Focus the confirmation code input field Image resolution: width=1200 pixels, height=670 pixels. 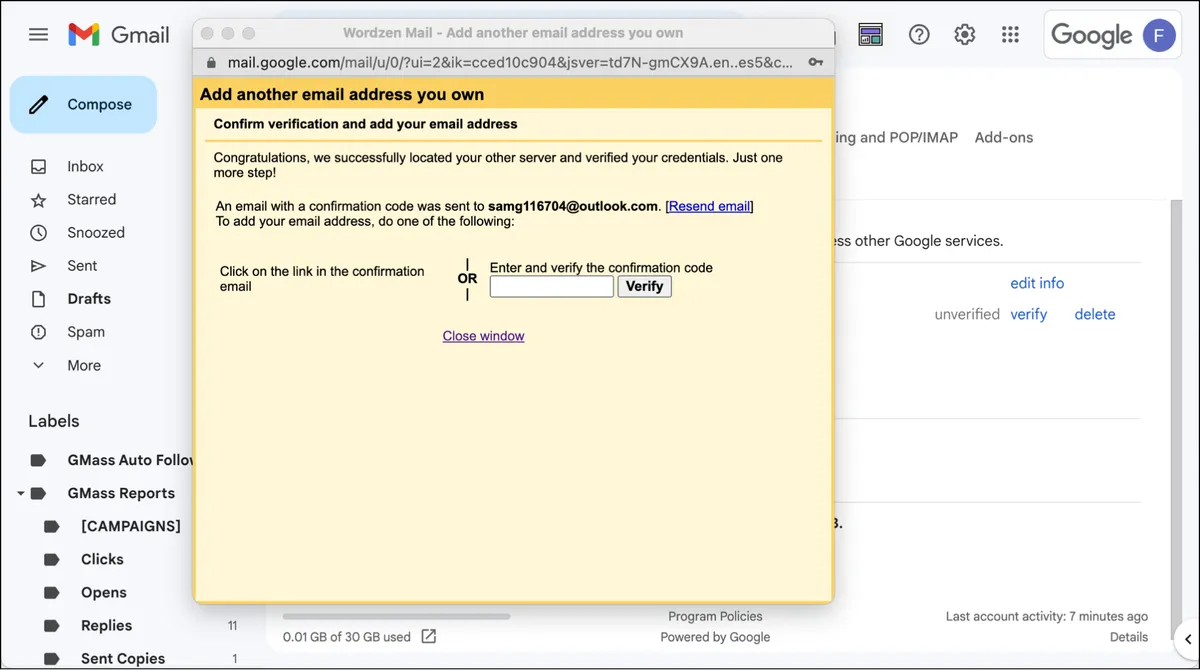(x=552, y=287)
